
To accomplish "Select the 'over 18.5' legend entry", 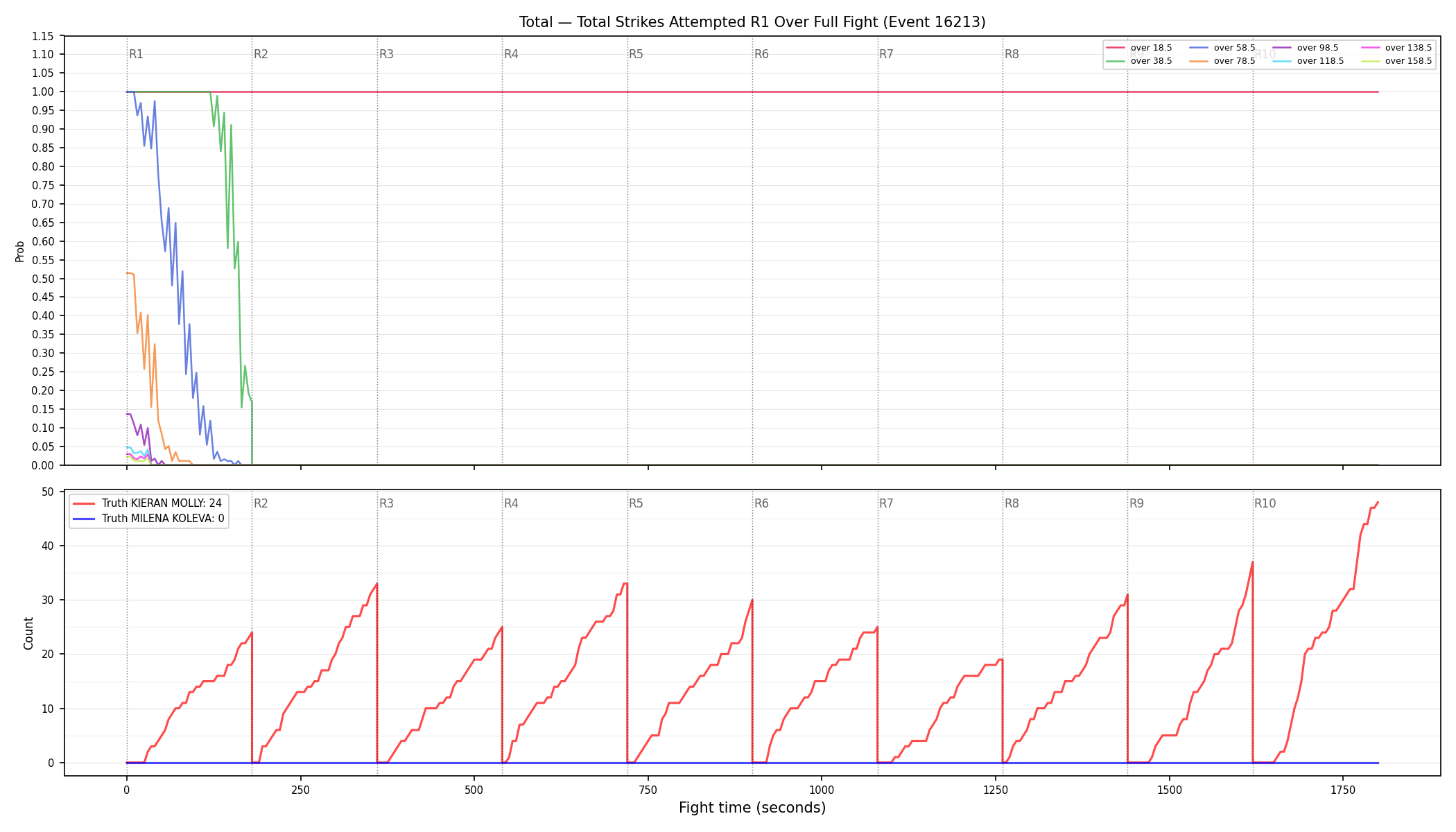I will click(1139, 48).
